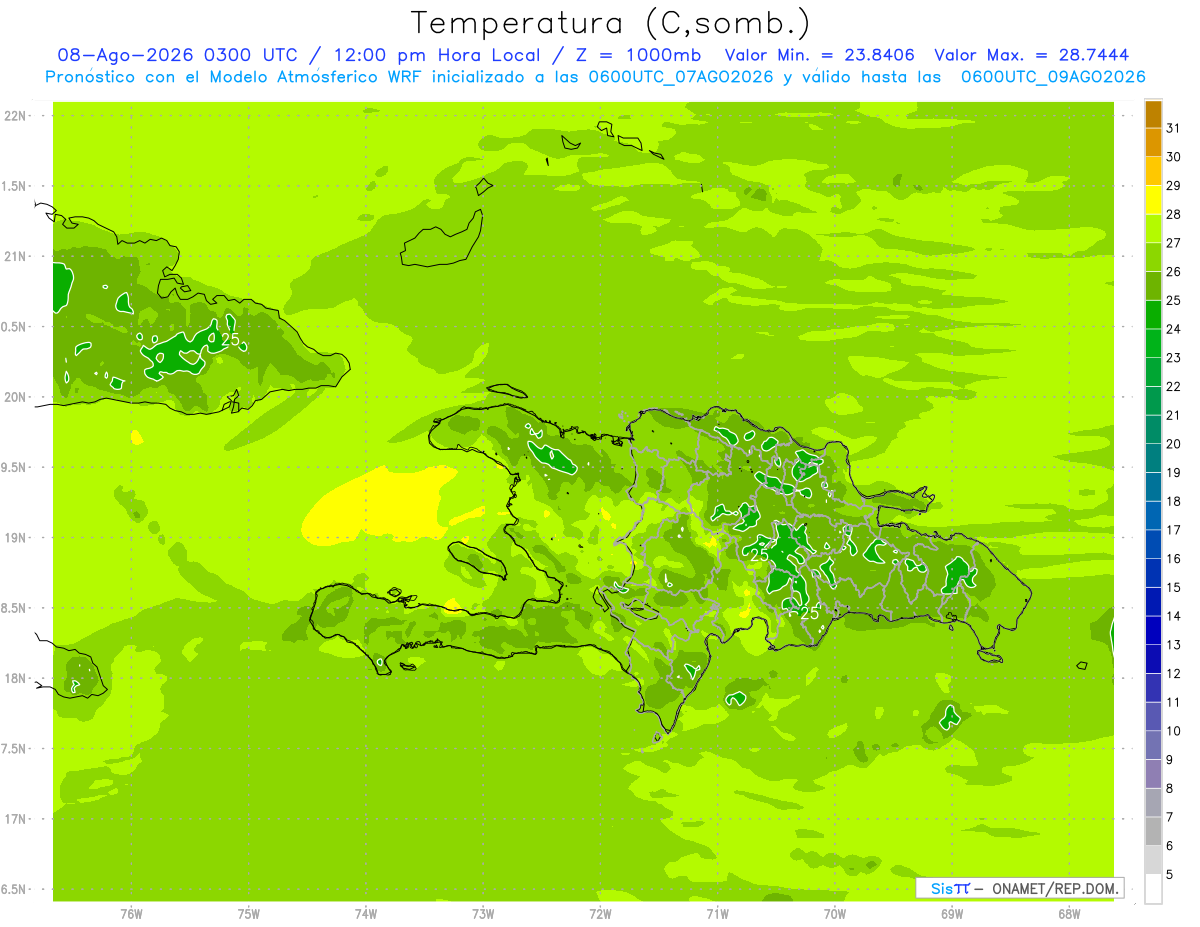
Task: Click legend value label 20
Action: [1173, 444]
